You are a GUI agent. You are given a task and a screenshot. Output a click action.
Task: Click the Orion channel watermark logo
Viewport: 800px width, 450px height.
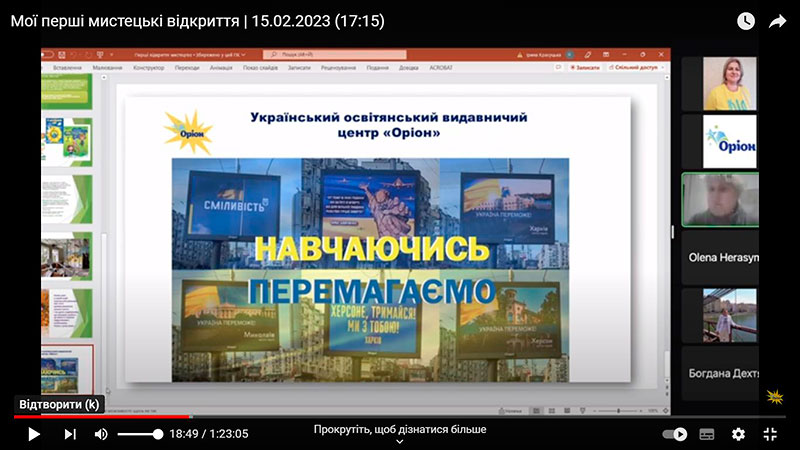[x=774, y=396]
